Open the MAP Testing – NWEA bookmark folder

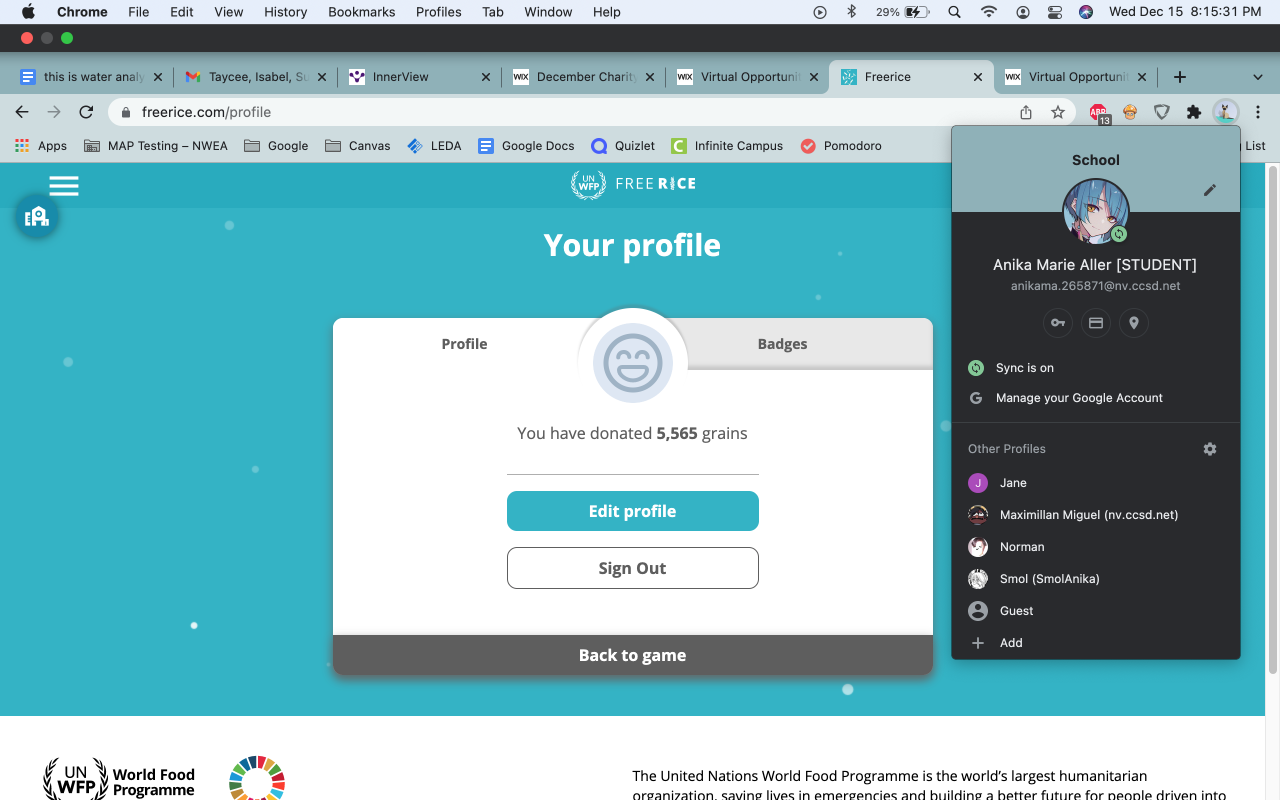(156, 146)
